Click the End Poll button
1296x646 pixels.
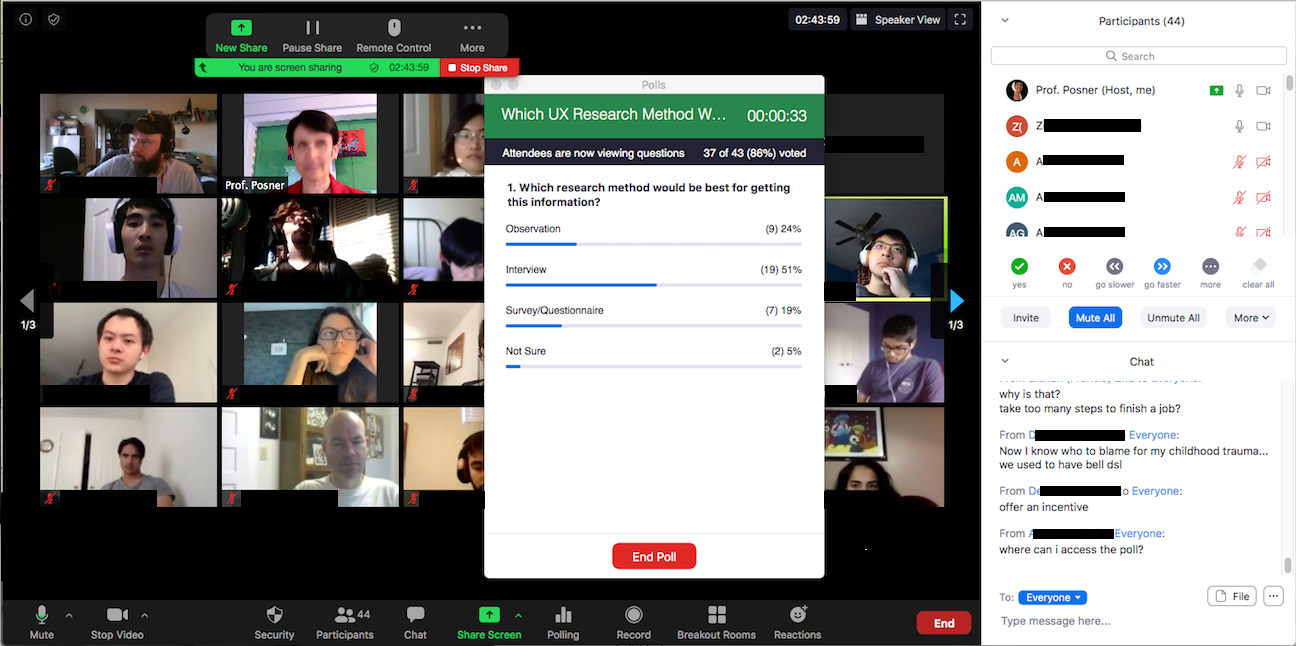click(653, 556)
